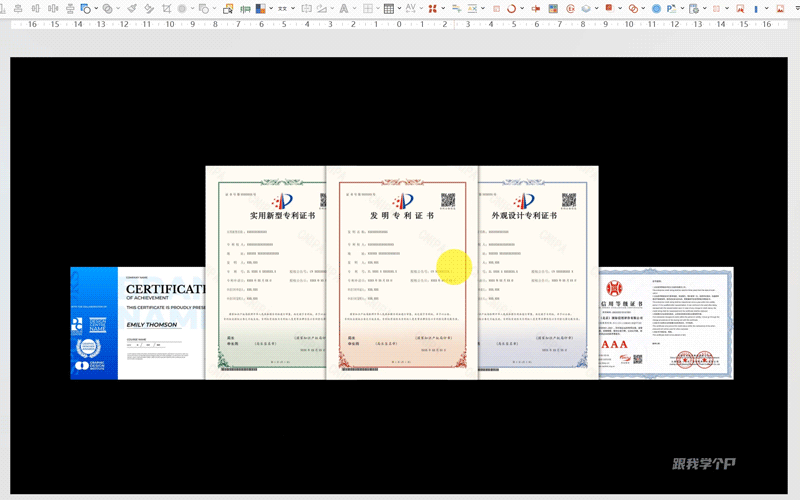This screenshot has height=500, width=800.
Task: Click the text effects letter A icon
Action: pyautogui.click(x=344, y=9)
